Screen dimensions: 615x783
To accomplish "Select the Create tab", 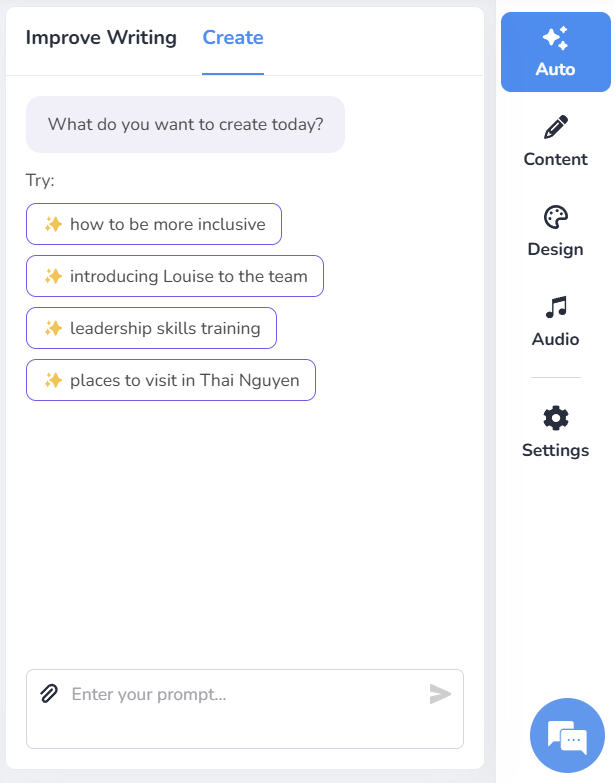I will (233, 37).
